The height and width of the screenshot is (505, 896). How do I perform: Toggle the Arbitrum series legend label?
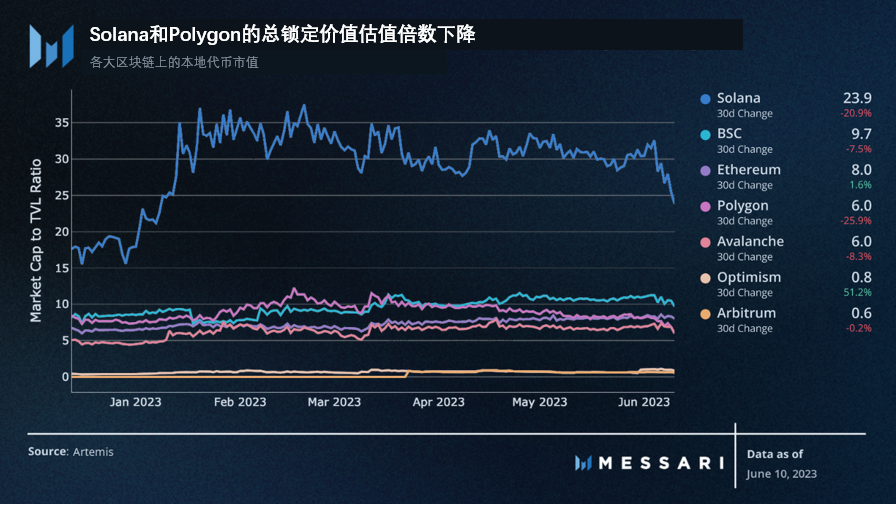coord(746,313)
